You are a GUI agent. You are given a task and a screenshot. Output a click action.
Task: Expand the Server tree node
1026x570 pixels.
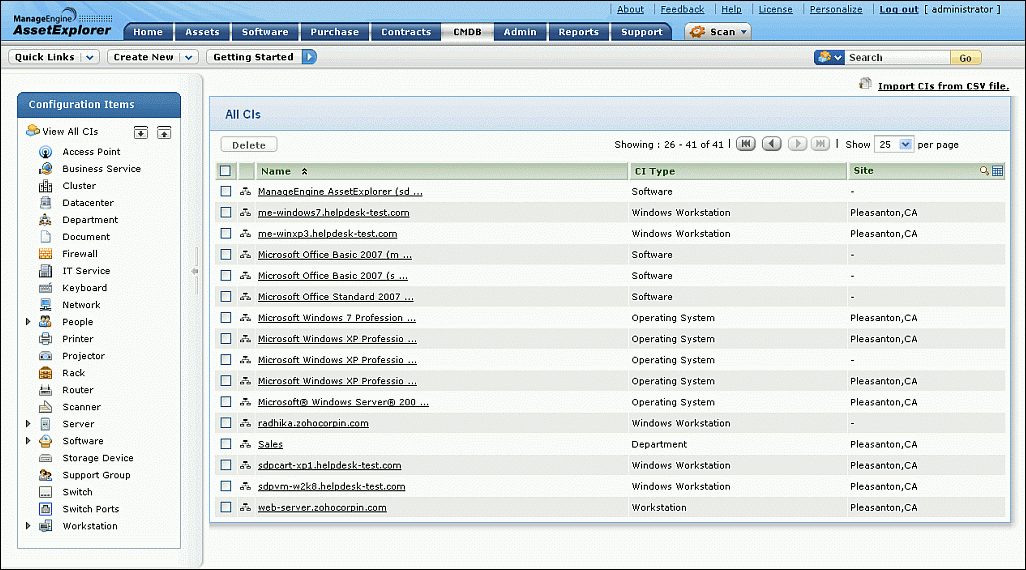(28, 423)
